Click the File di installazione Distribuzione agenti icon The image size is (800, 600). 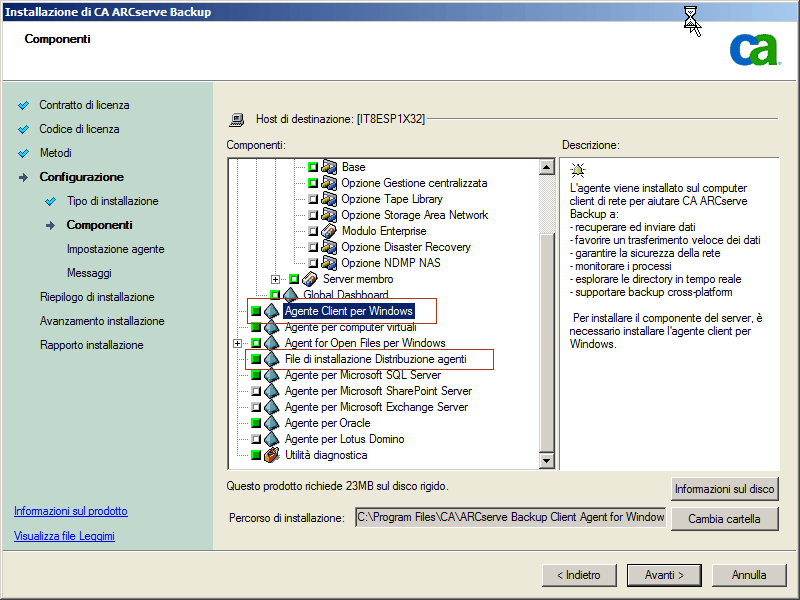[x=271, y=359]
